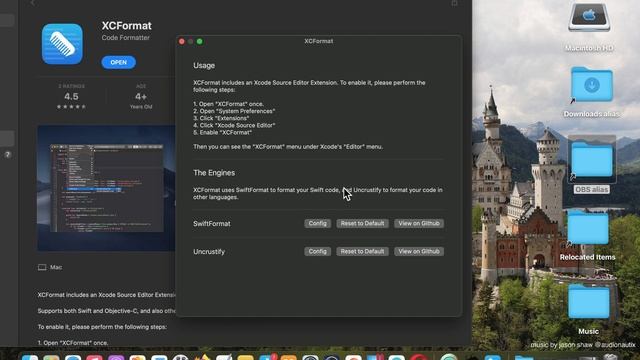Image resolution: width=640 pixels, height=360 pixels.
Task: Click the 'Mac' platform label
Action: pyautogui.click(x=56, y=267)
